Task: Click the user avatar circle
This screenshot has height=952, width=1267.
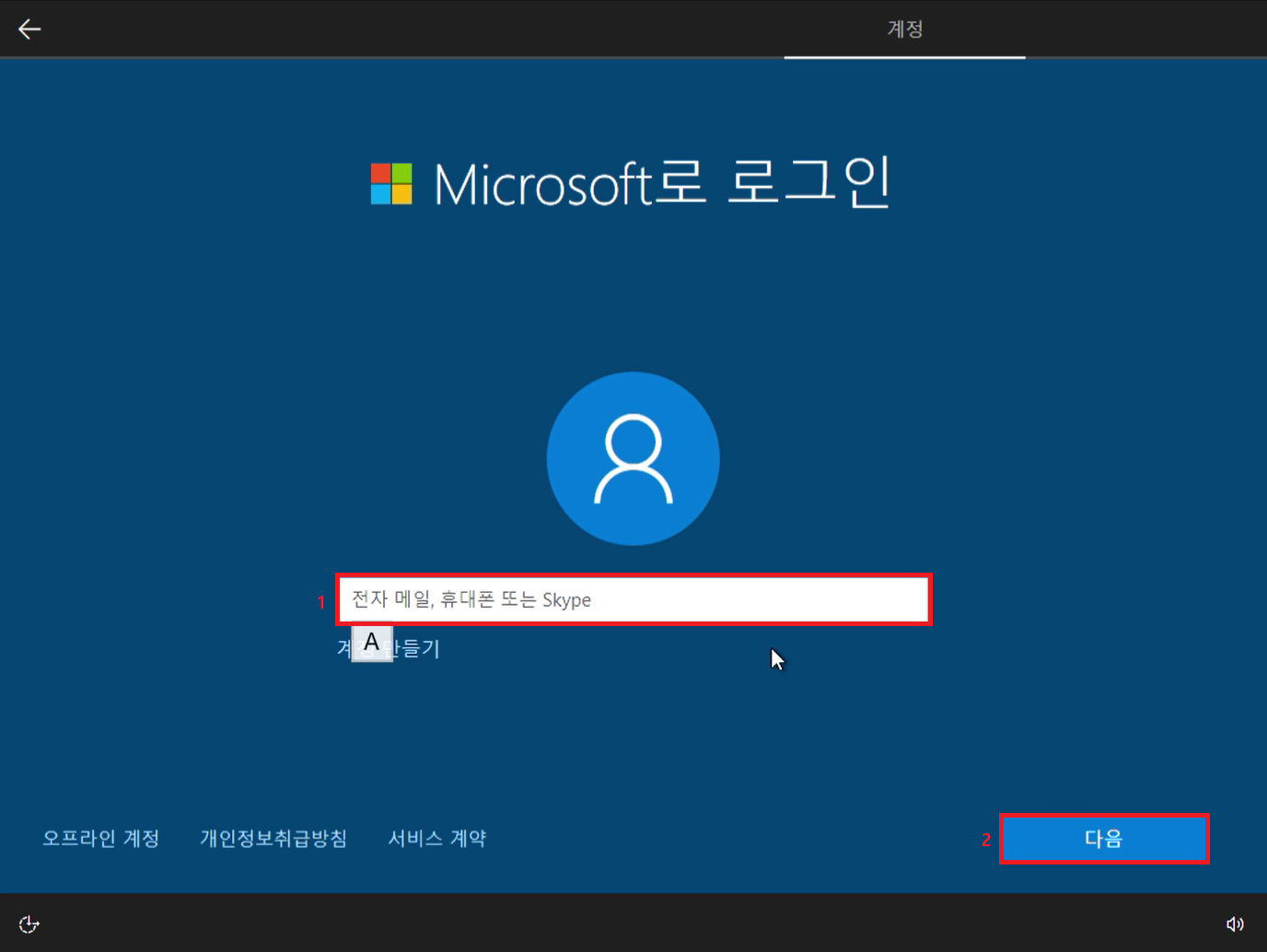Action: [x=633, y=459]
